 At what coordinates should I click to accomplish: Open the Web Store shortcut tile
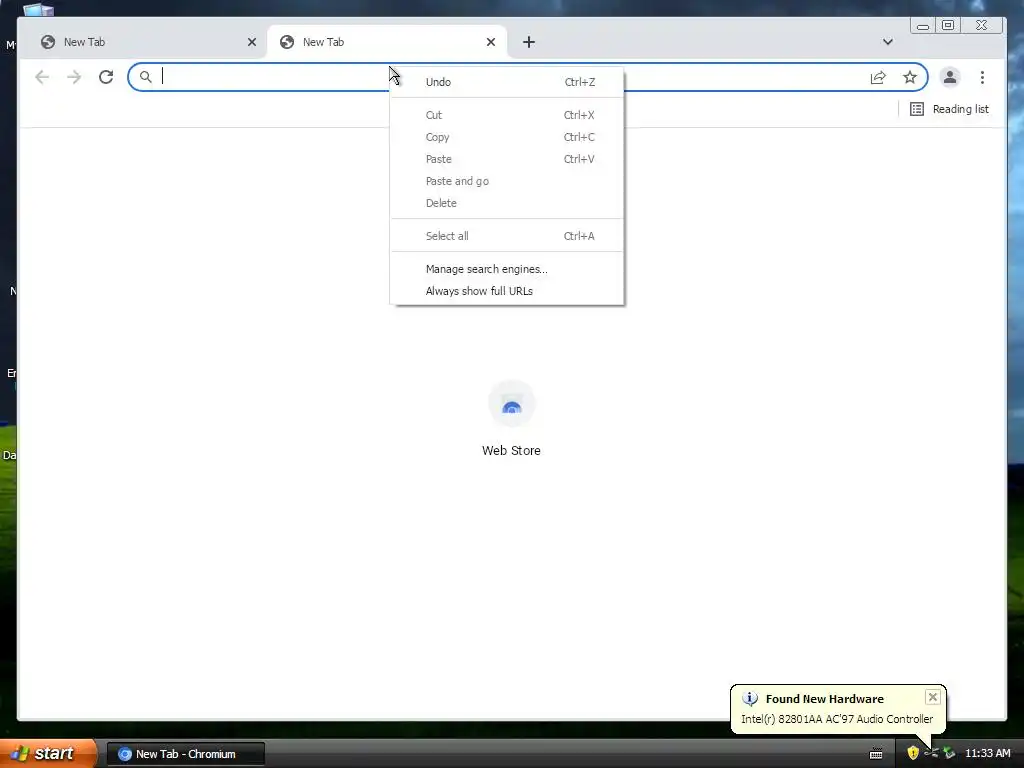coord(511,419)
